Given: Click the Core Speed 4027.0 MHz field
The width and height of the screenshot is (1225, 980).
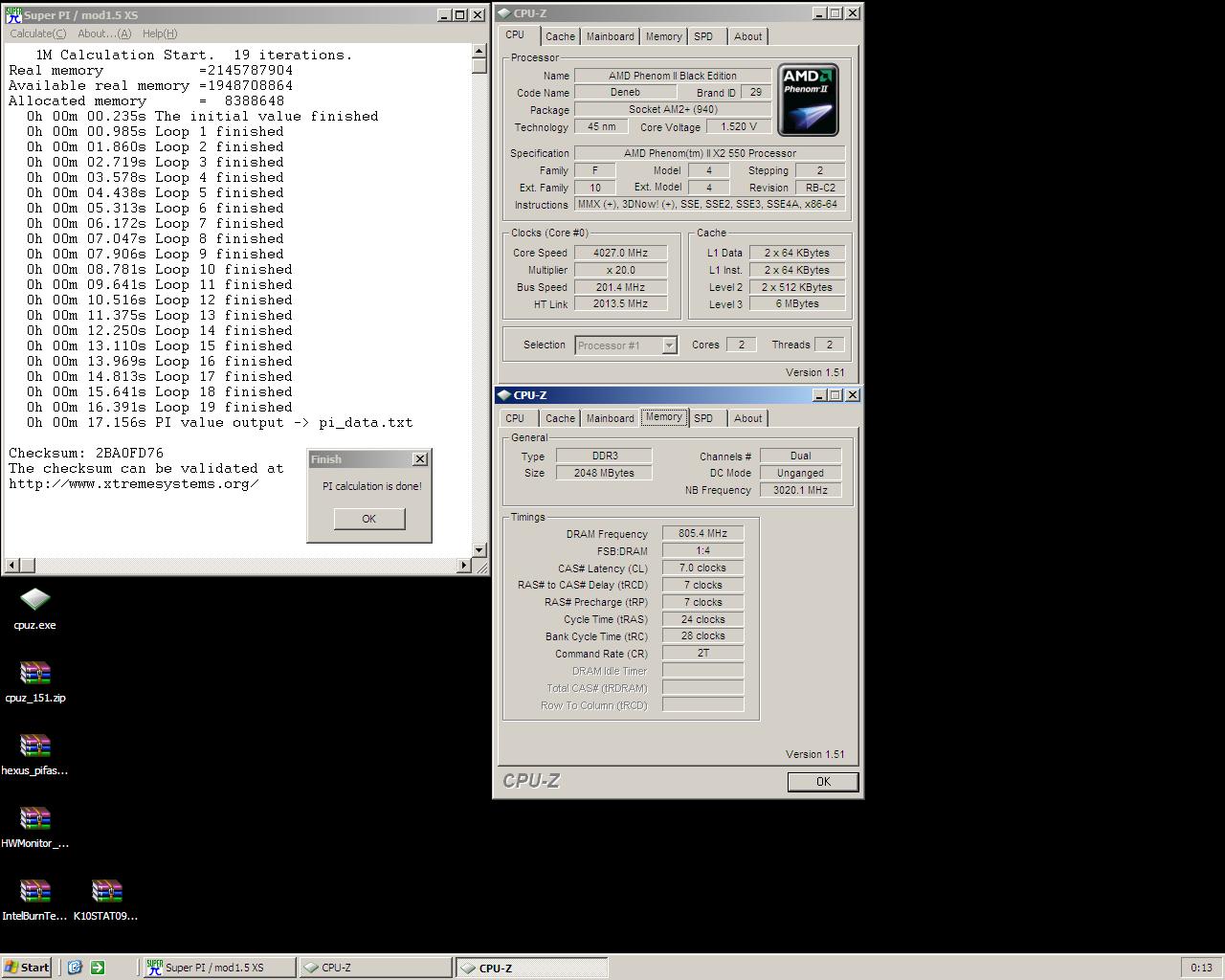Looking at the screenshot, I should tap(620, 253).
